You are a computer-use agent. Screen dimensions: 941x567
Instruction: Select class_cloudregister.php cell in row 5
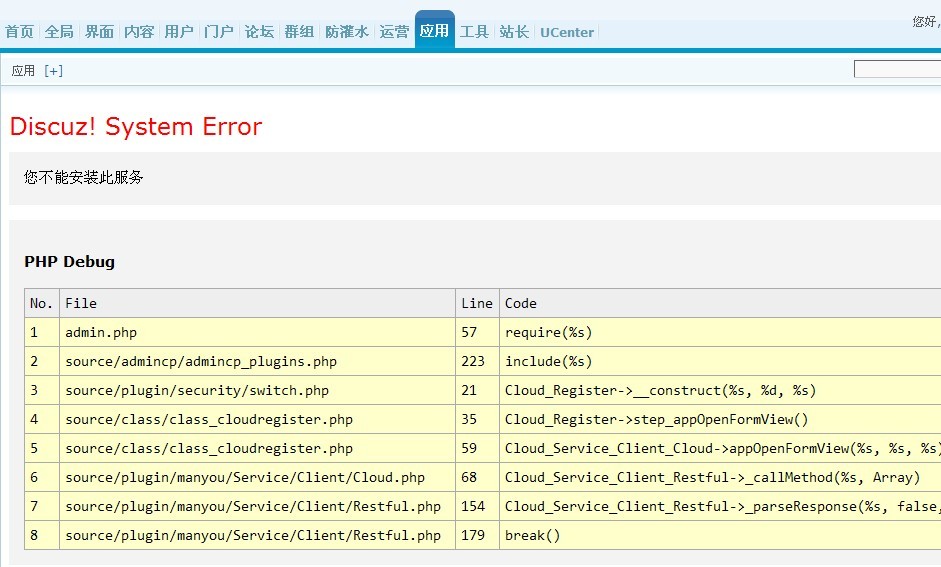click(x=257, y=448)
